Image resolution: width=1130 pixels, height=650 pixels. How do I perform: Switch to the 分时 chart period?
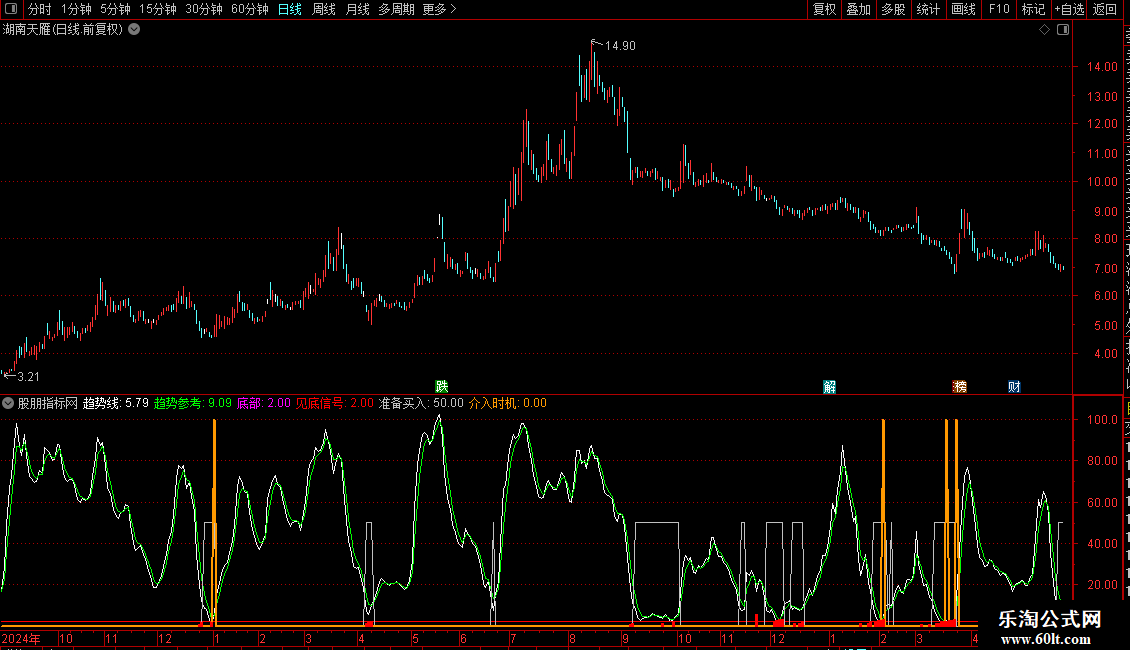40,9
